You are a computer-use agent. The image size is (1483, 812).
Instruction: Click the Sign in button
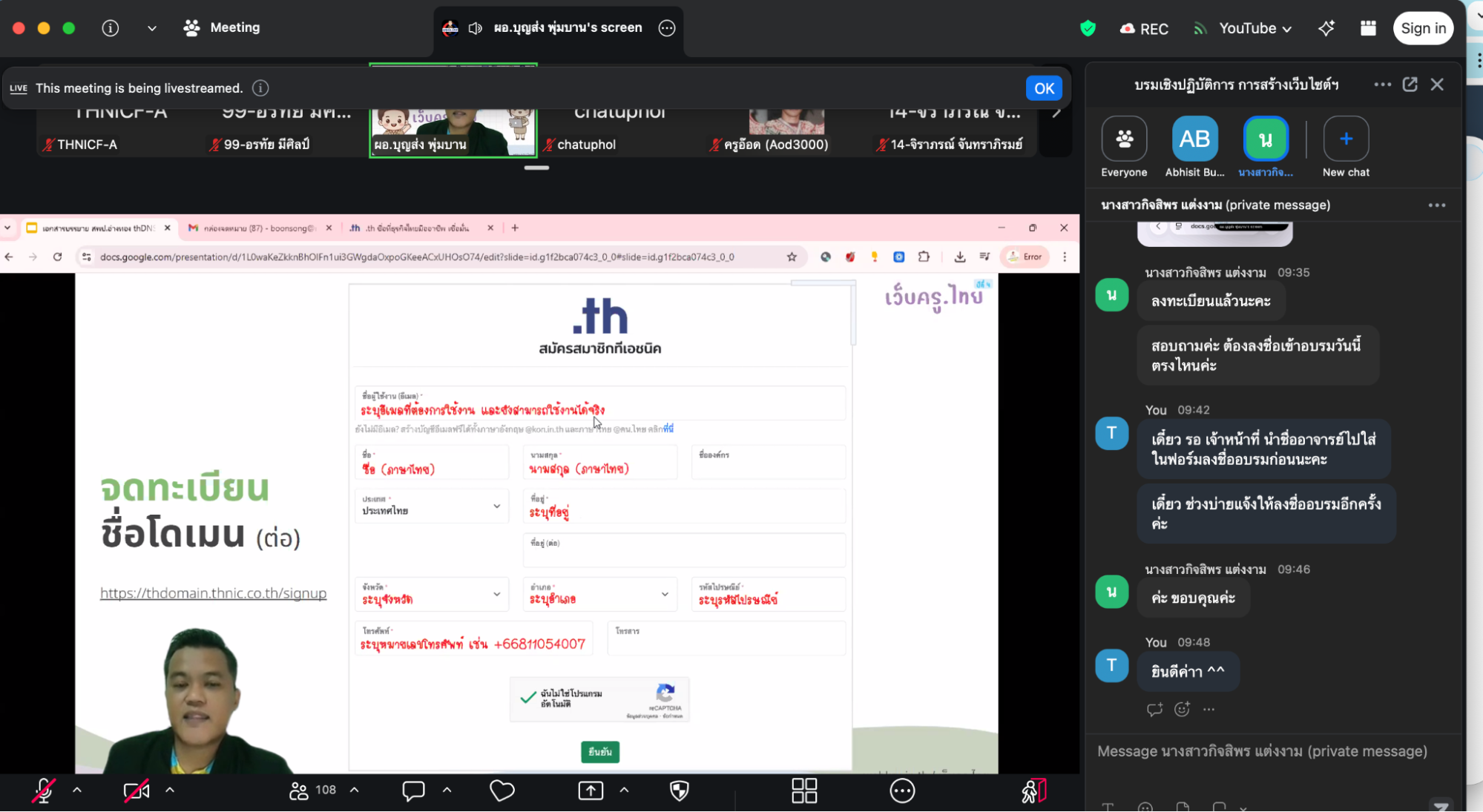(1422, 28)
